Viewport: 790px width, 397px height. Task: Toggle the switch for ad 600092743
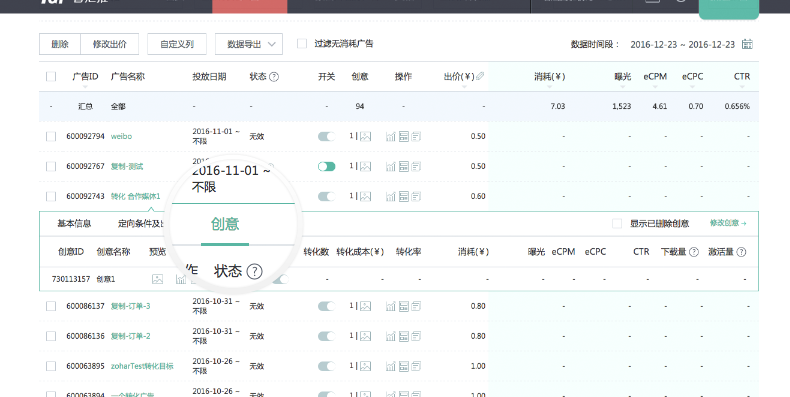[x=326, y=196]
